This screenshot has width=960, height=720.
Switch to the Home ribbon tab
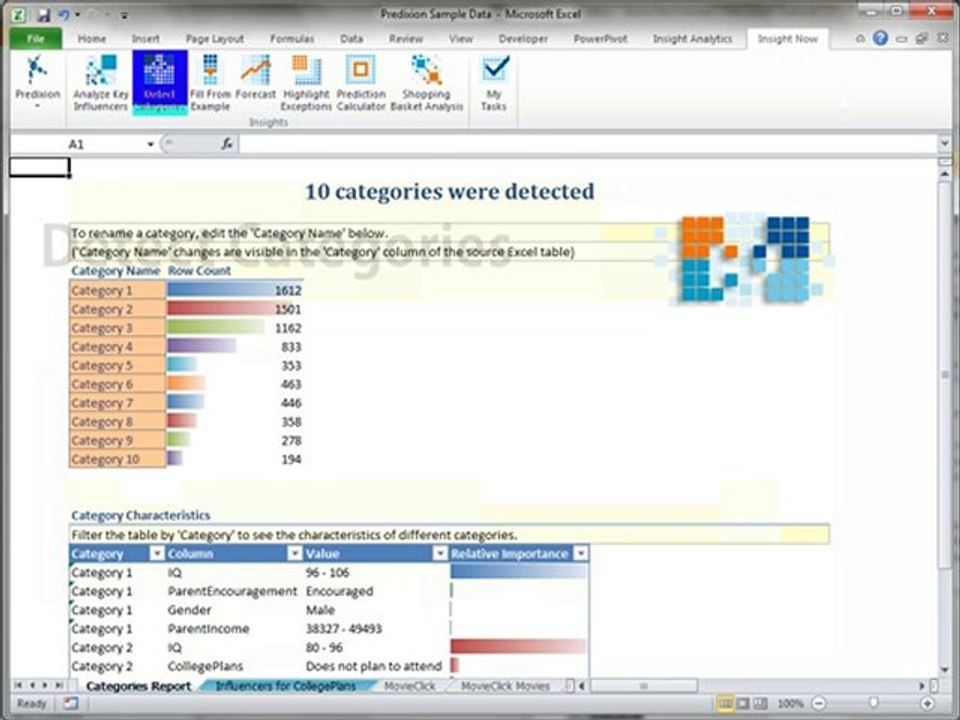tap(92, 39)
